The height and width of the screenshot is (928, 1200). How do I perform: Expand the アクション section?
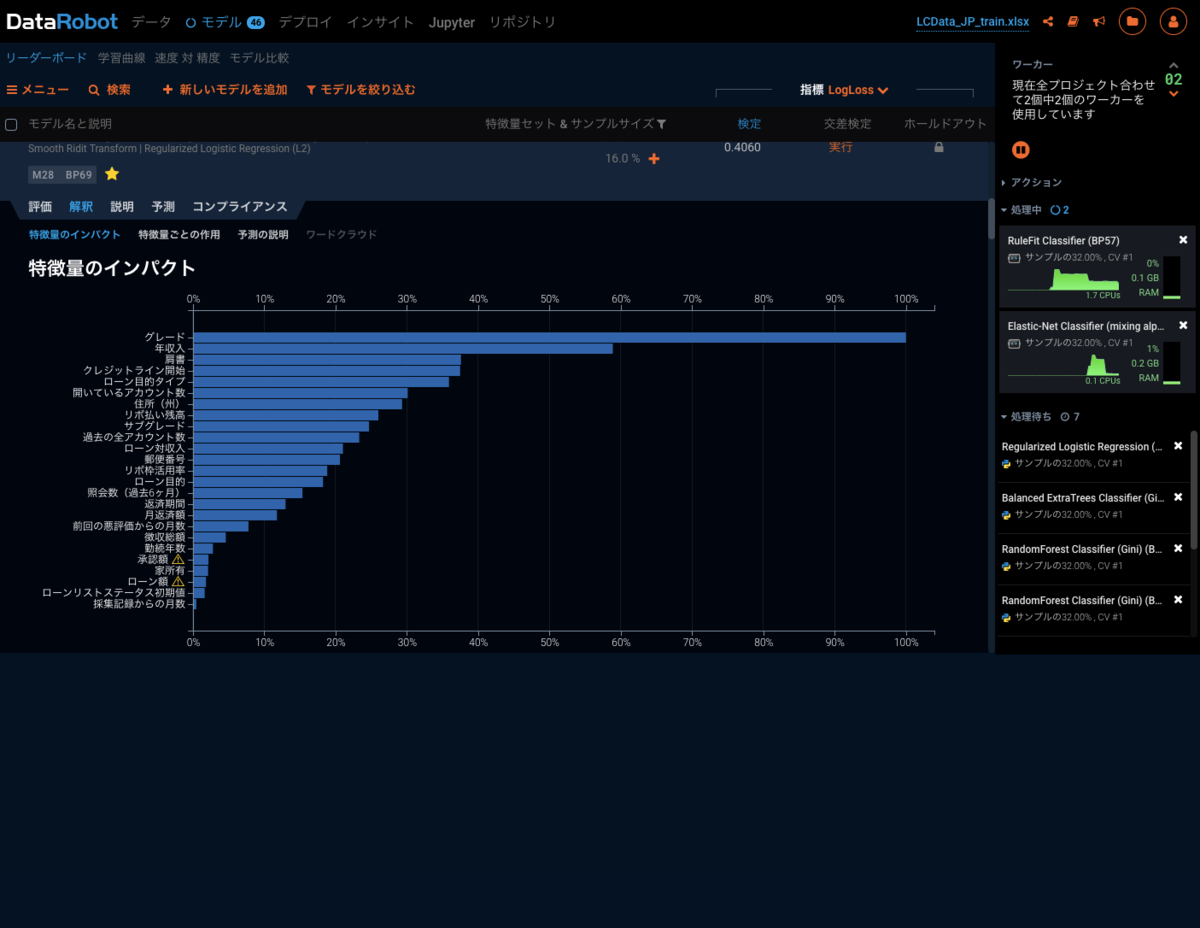[x=1032, y=182]
